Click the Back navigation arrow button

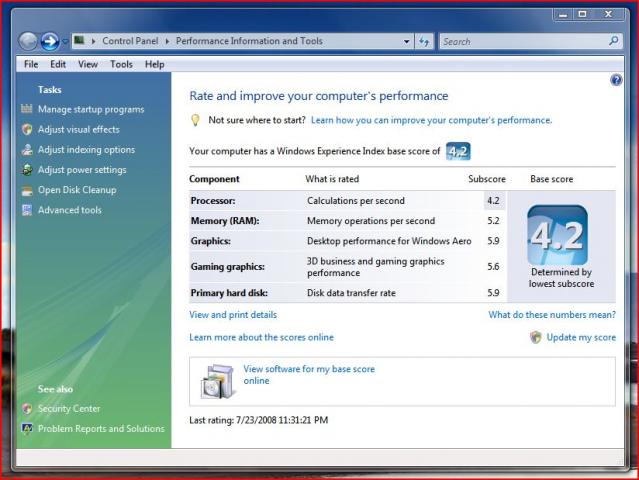tap(28, 41)
